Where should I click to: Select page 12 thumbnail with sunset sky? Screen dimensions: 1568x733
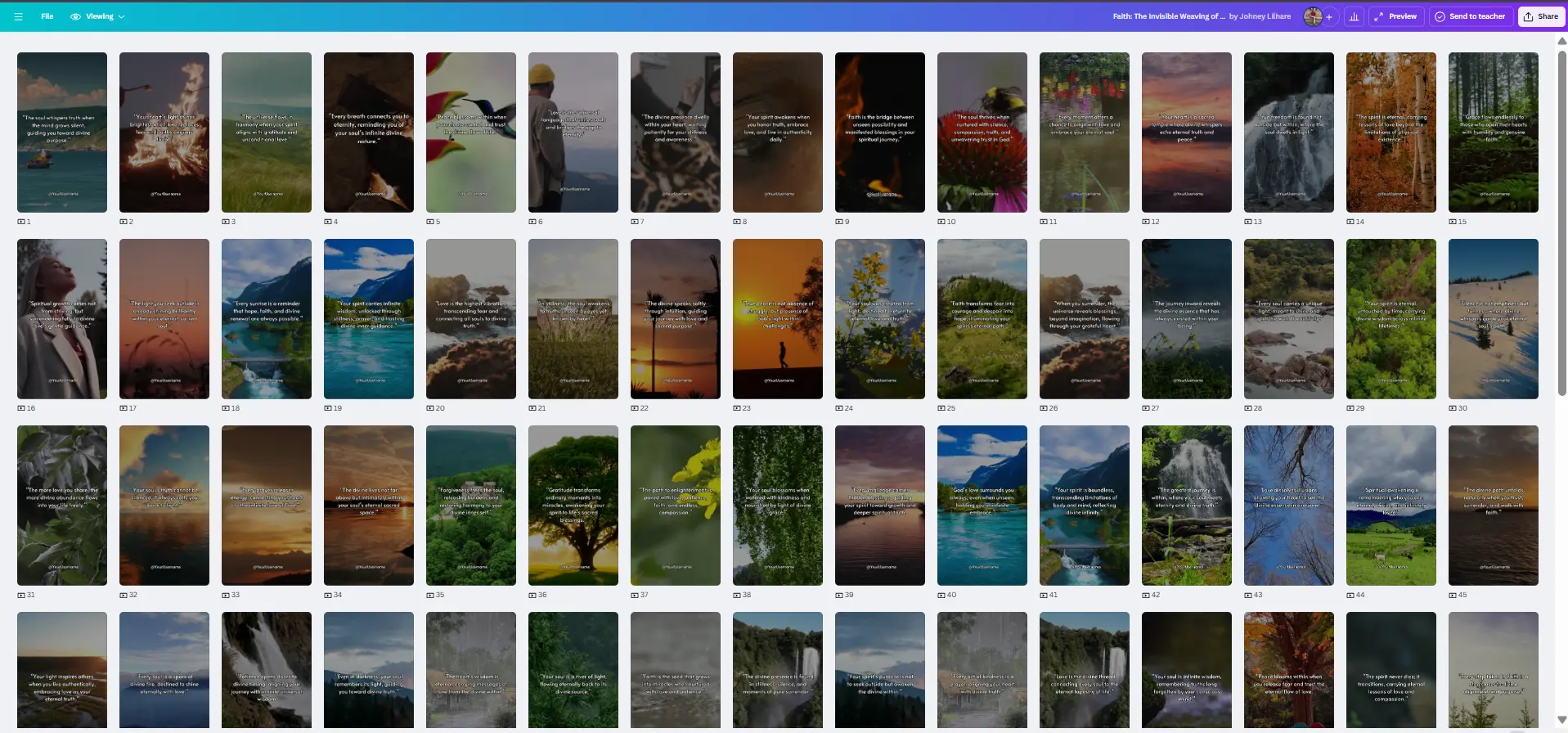pos(1187,133)
